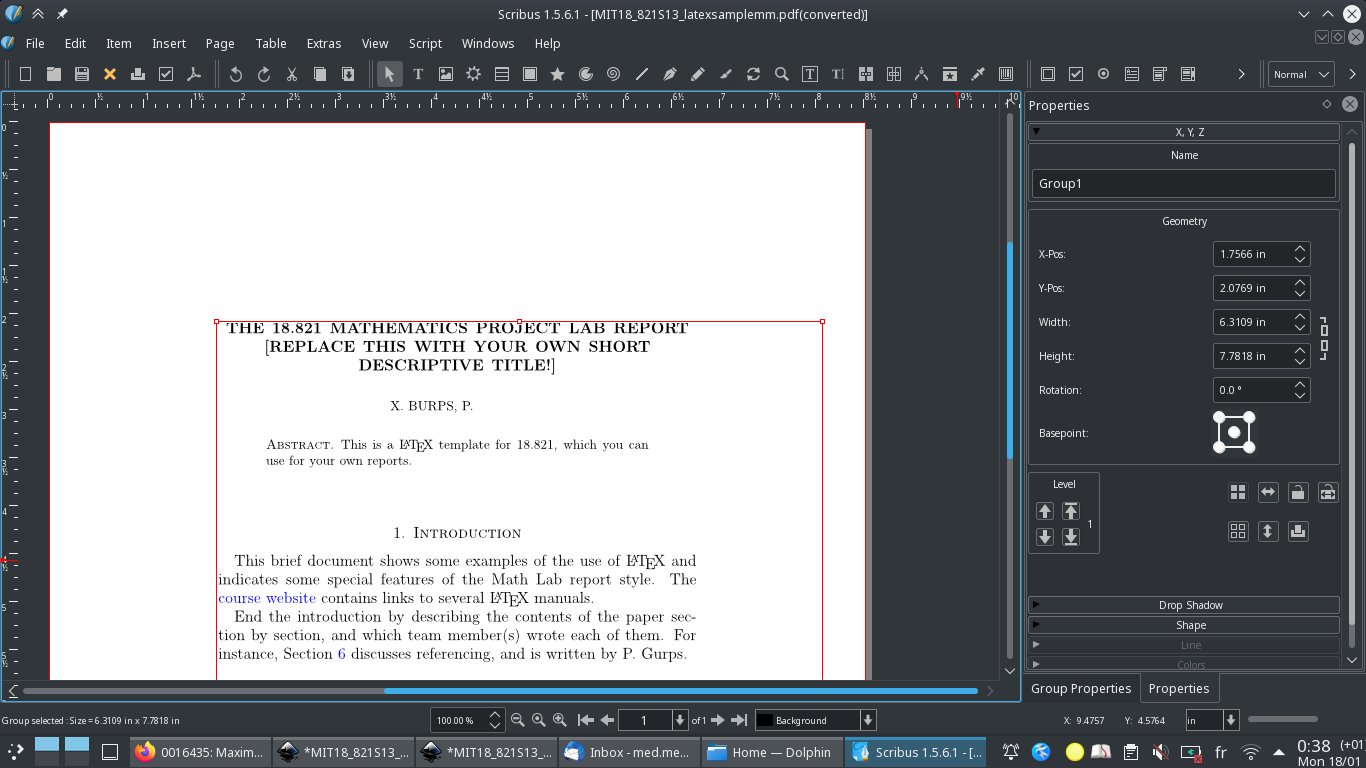Click the Name field containing Group1
Image resolution: width=1366 pixels, height=768 pixels.
[x=1183, y=183]
